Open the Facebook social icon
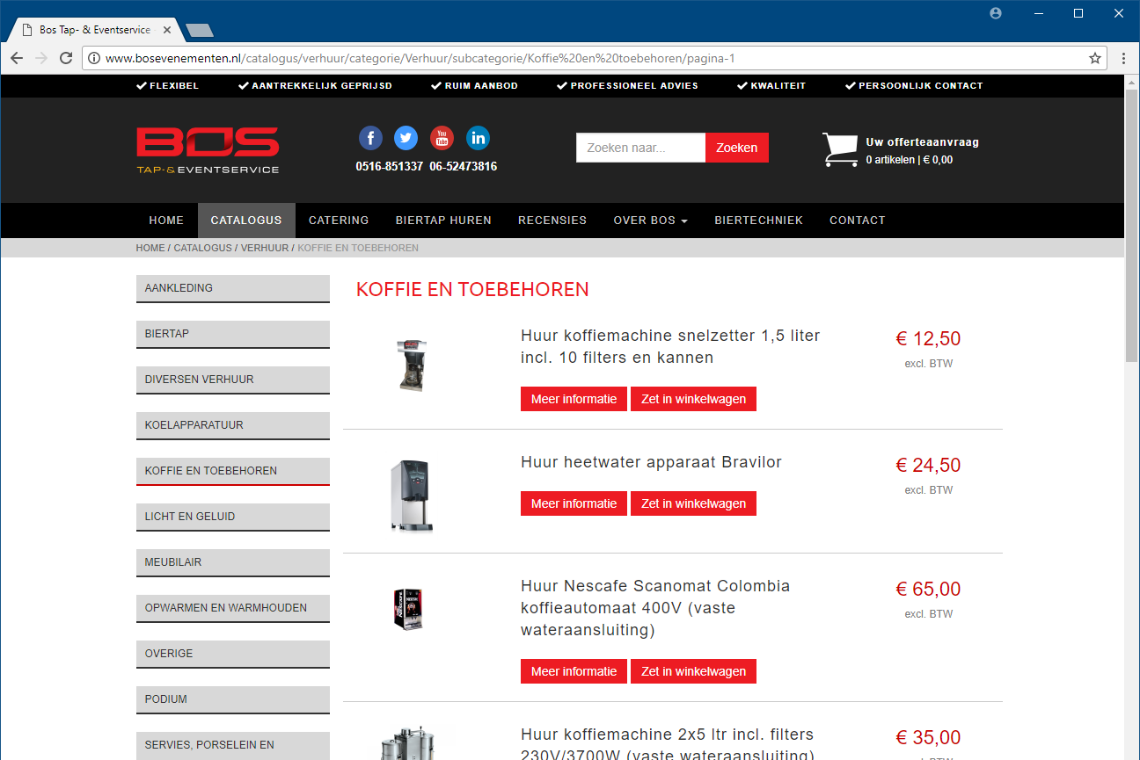1140x760 pixels. point(370,138)
